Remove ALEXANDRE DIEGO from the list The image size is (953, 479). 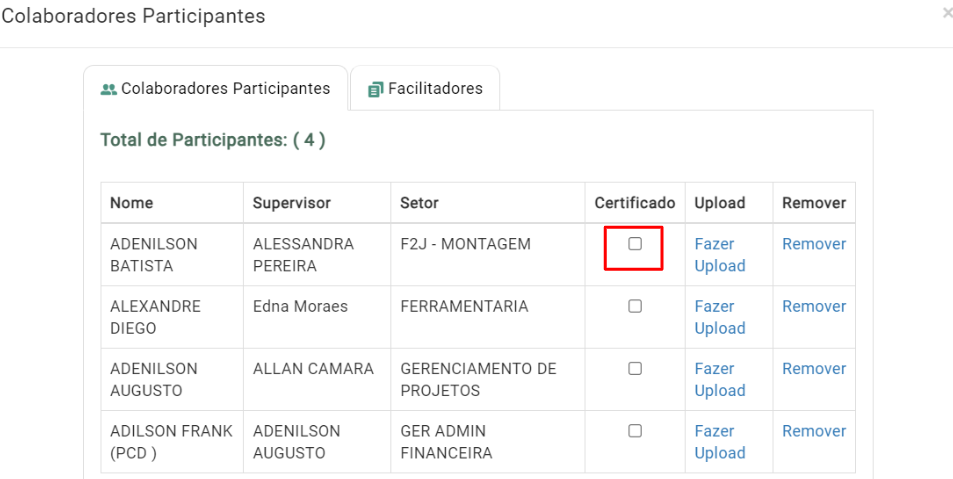tap(814, 306)
